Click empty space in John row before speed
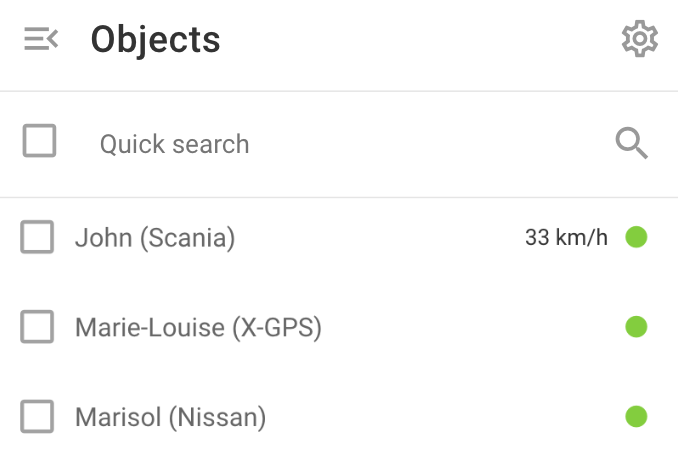 381,237
